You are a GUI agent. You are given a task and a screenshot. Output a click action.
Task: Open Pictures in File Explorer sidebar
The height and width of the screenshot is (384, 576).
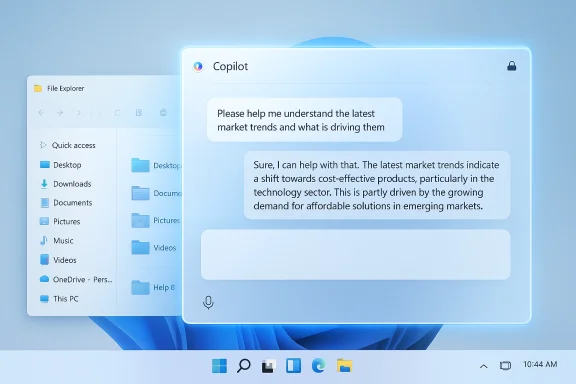pyautogui.click(x=60, y=222)
